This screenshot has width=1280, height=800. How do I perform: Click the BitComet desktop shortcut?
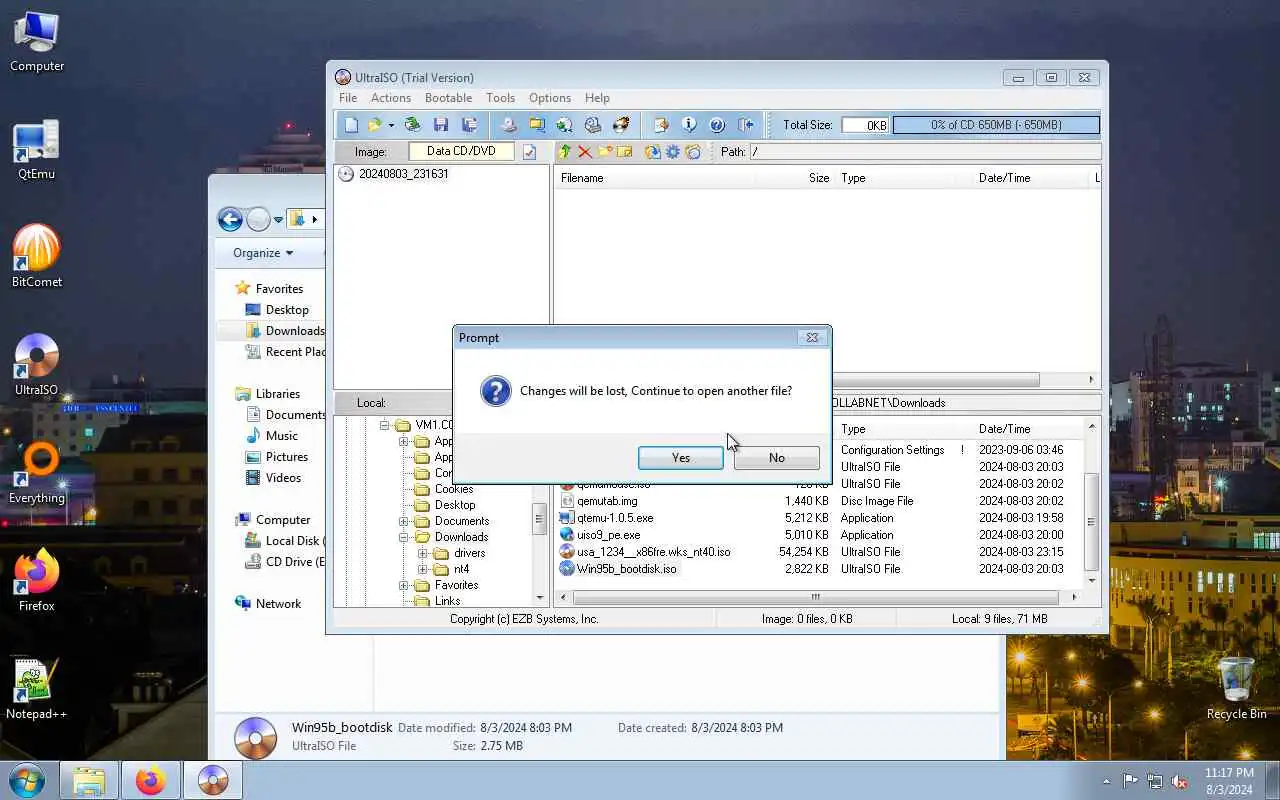point(36,257)
